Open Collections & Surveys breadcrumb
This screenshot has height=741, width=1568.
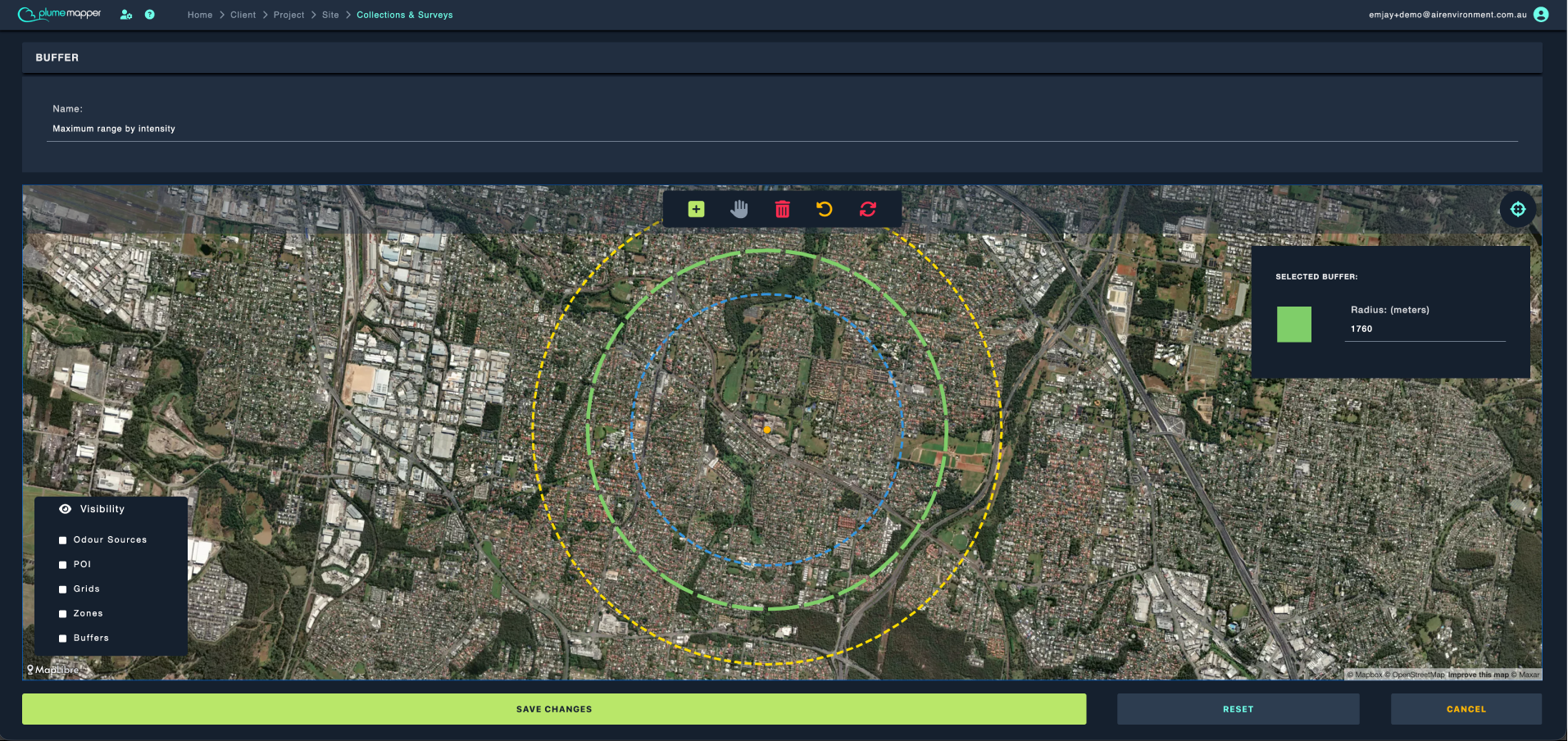point(405,15)
